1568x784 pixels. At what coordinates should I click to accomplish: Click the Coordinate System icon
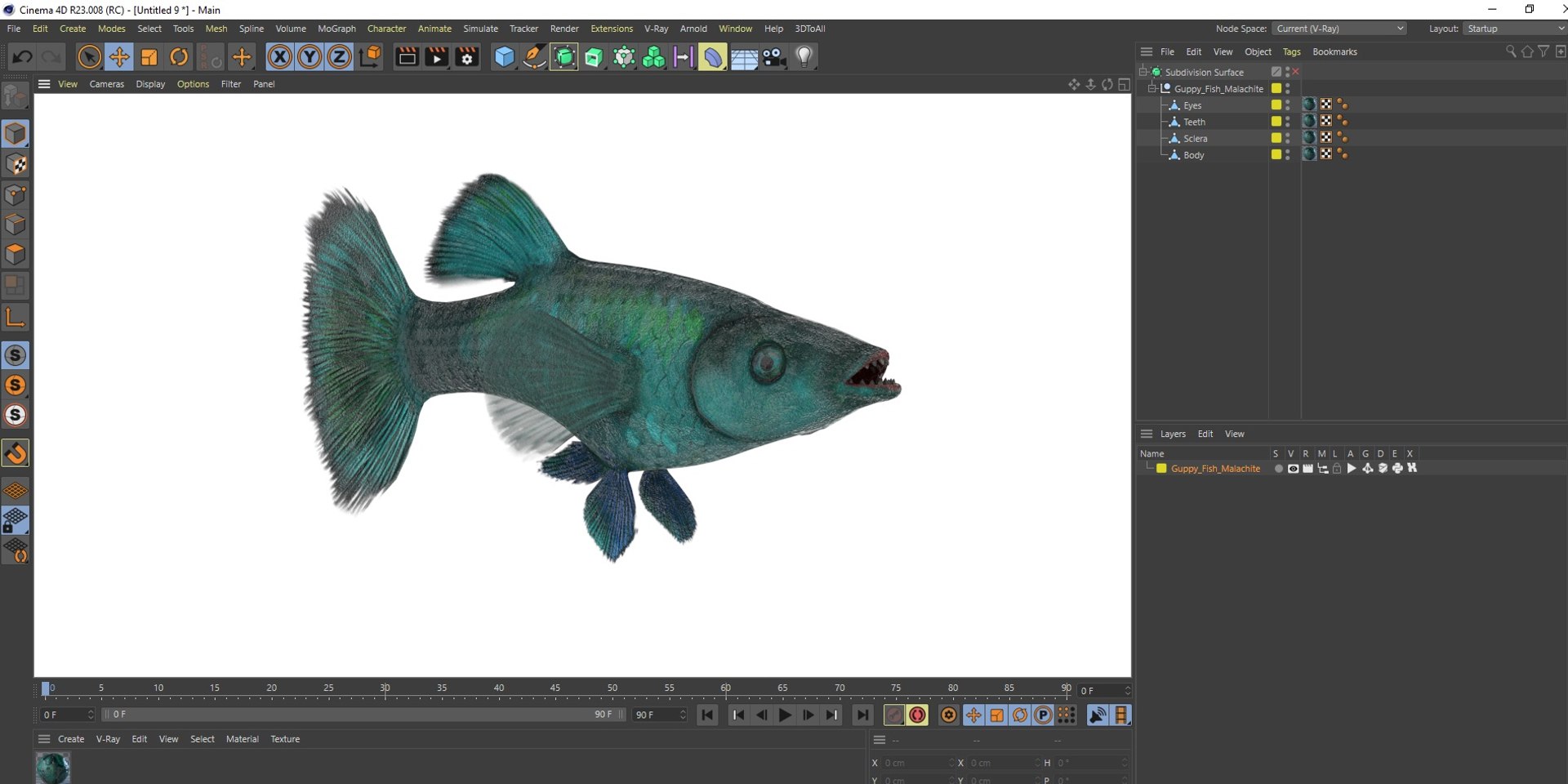370,57
